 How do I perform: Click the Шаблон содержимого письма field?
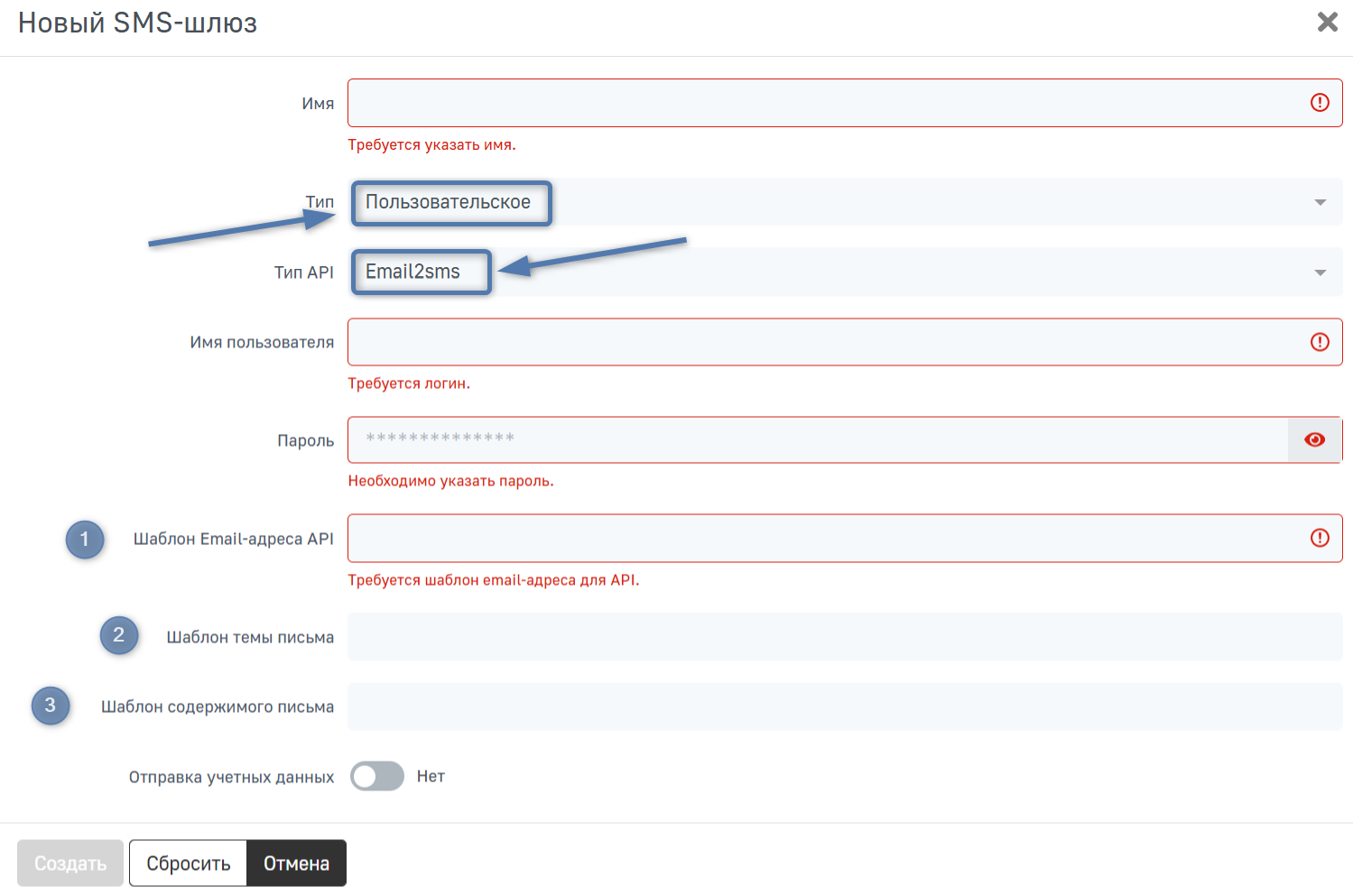(844, 707)
